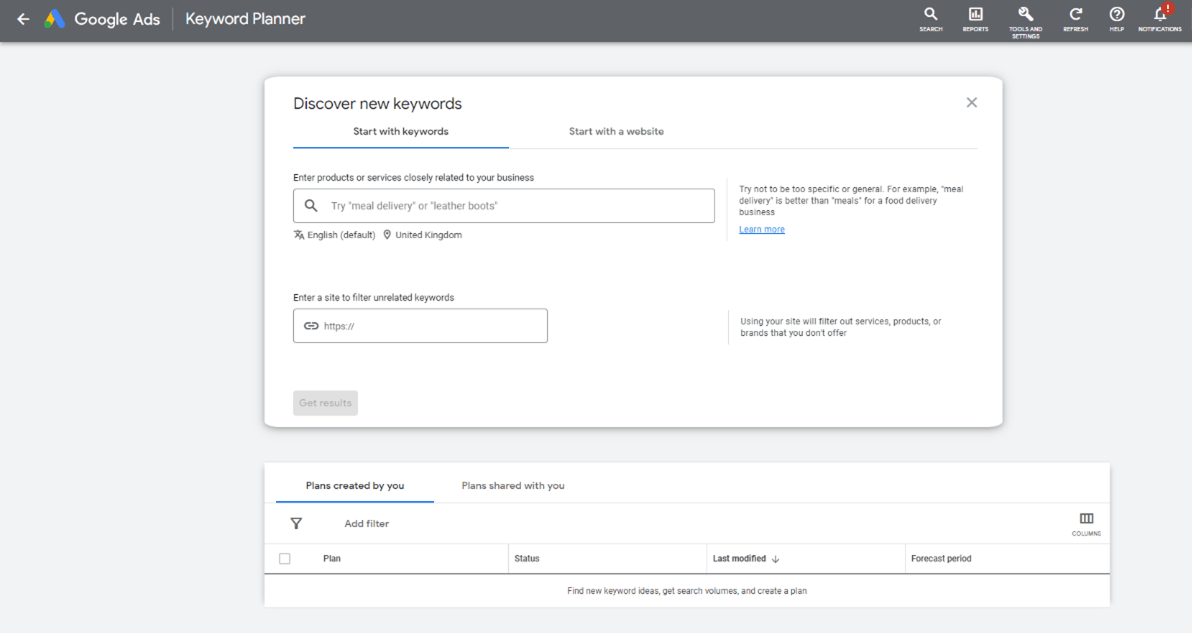
Task: Open the Help icon
Action: pos(1116,19)
